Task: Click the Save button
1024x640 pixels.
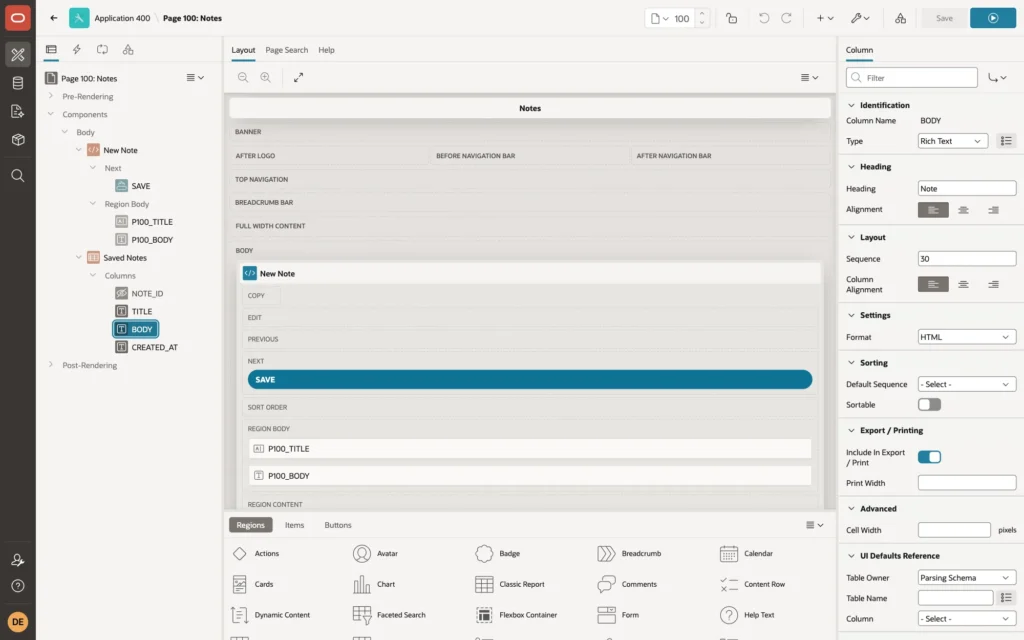Action: pyautogui.click(x=944, y=18)
